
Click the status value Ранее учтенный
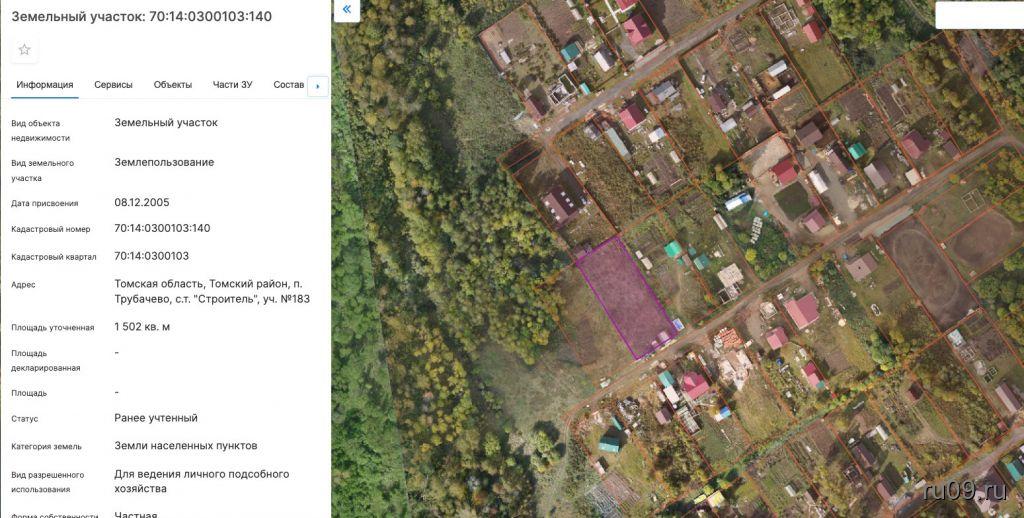click(x=156, y=418)
